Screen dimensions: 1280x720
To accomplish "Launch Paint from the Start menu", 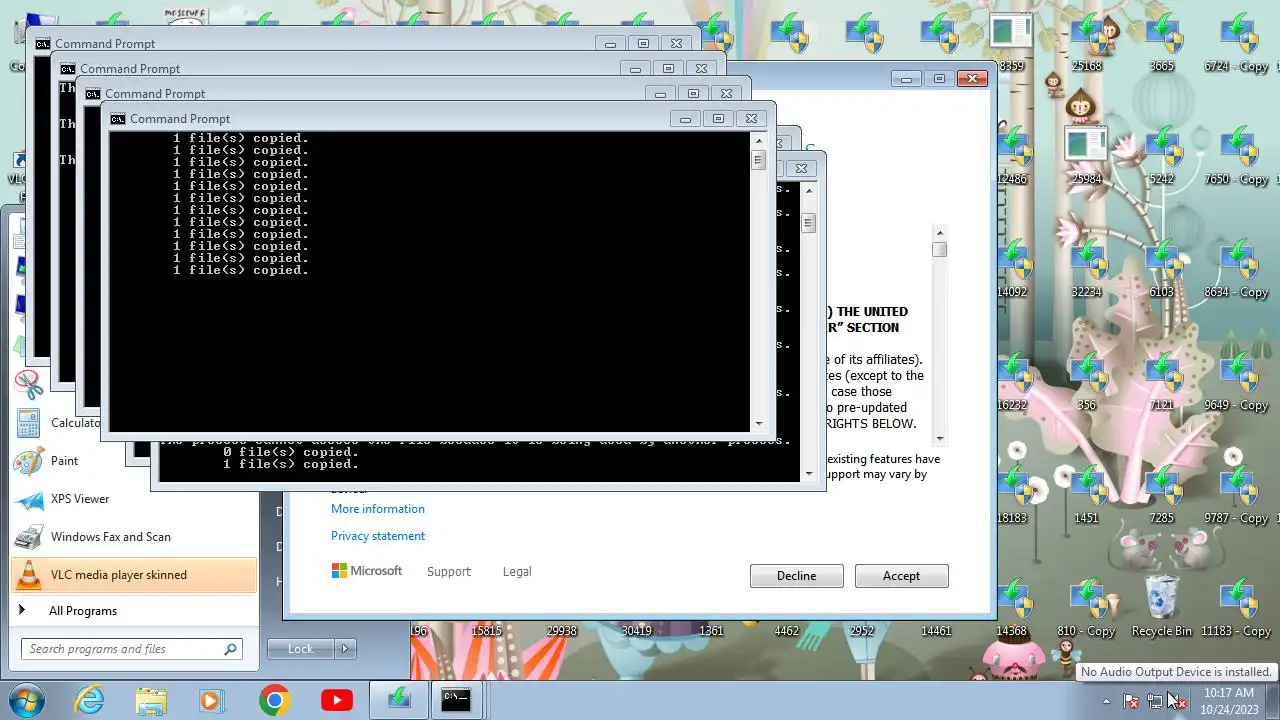I will tap(134, 461).
